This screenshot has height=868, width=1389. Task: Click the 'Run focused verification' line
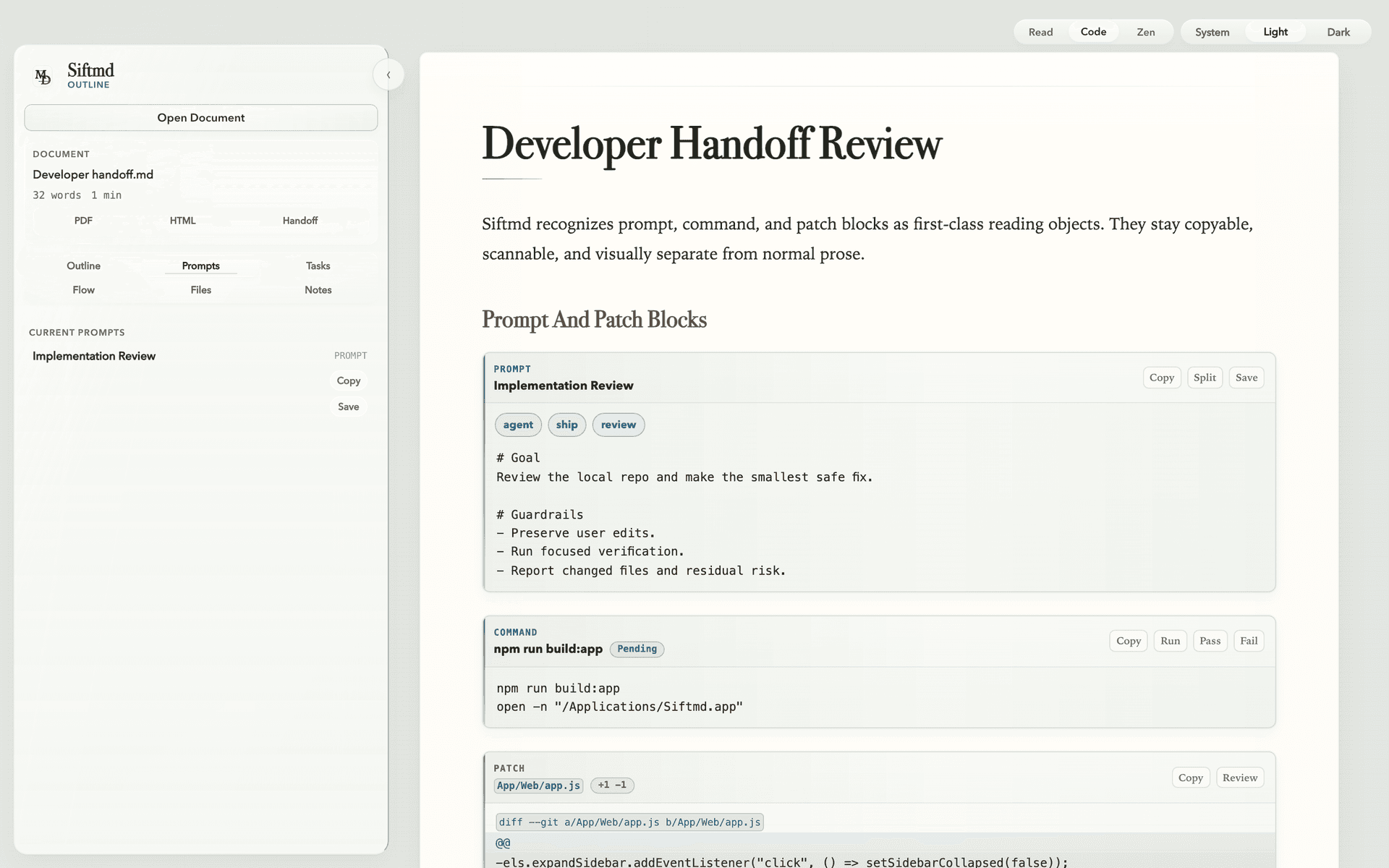(590, 552)
